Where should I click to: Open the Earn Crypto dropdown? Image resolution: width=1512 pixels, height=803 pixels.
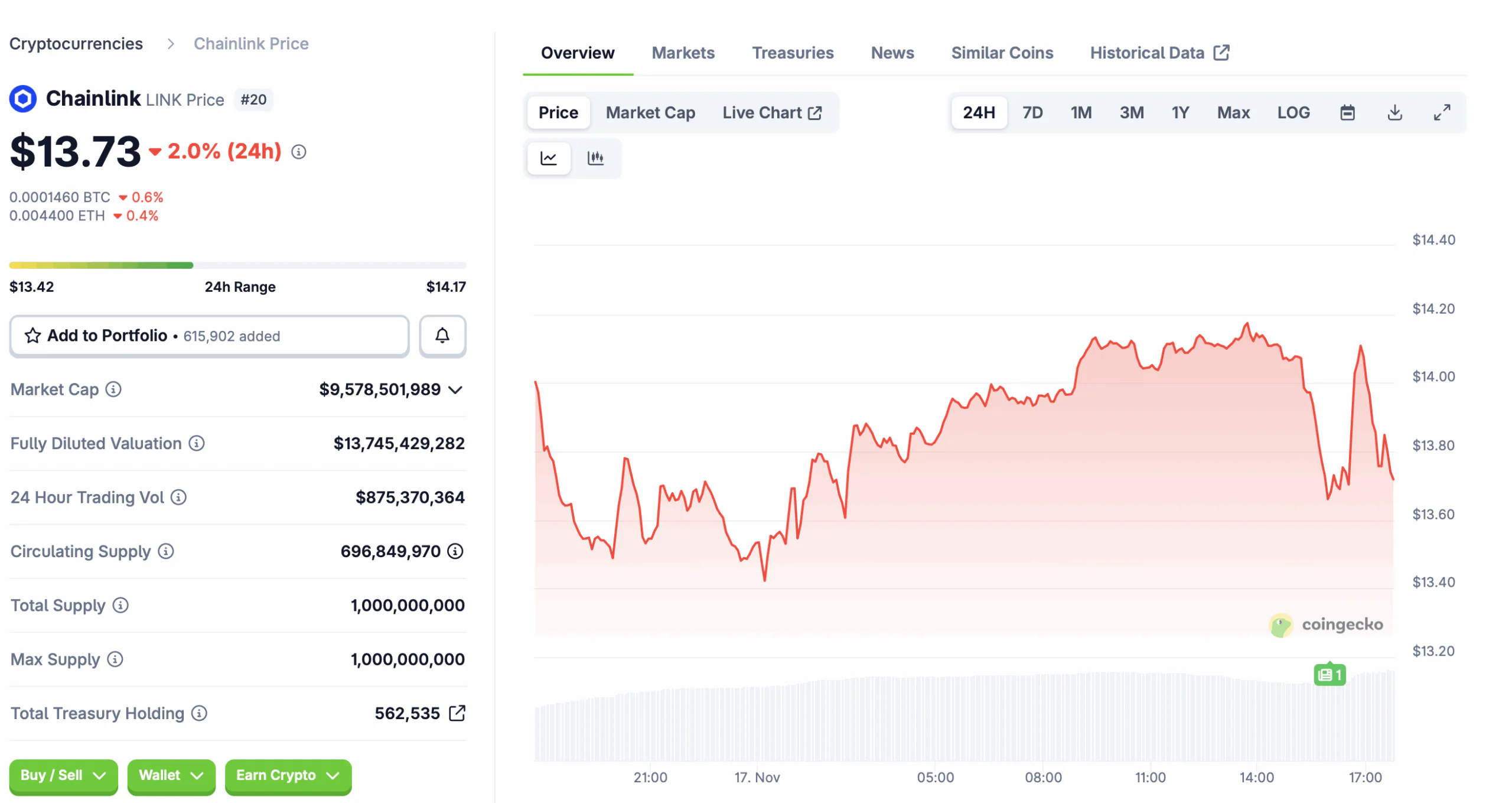coord(288,775)
